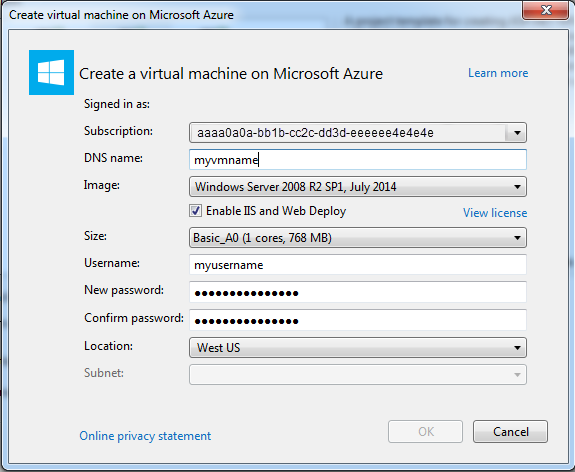Image resolution: width=575 pixels, height=472 pixels.
Task: Focus the Username input field
Action: [358, 264]
